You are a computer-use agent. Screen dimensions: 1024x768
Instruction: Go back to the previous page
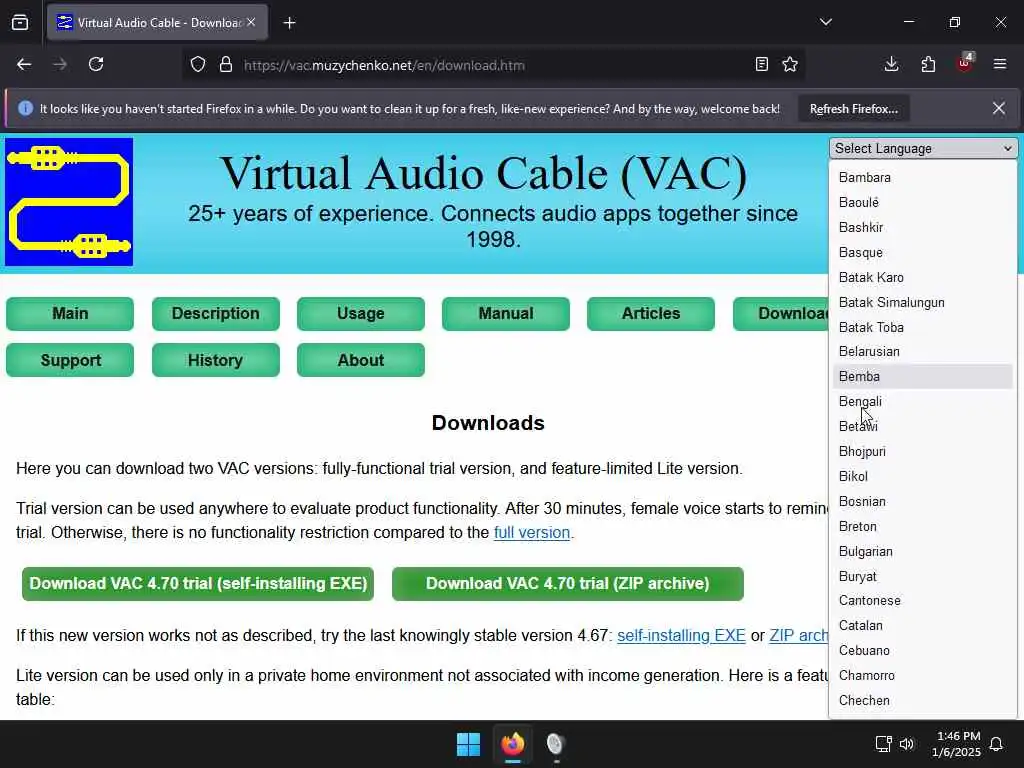pos(24,64)
